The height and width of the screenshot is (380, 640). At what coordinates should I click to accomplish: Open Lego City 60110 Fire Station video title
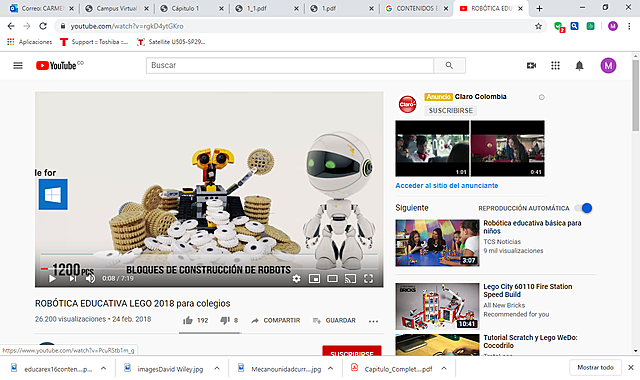coord(527,290)
